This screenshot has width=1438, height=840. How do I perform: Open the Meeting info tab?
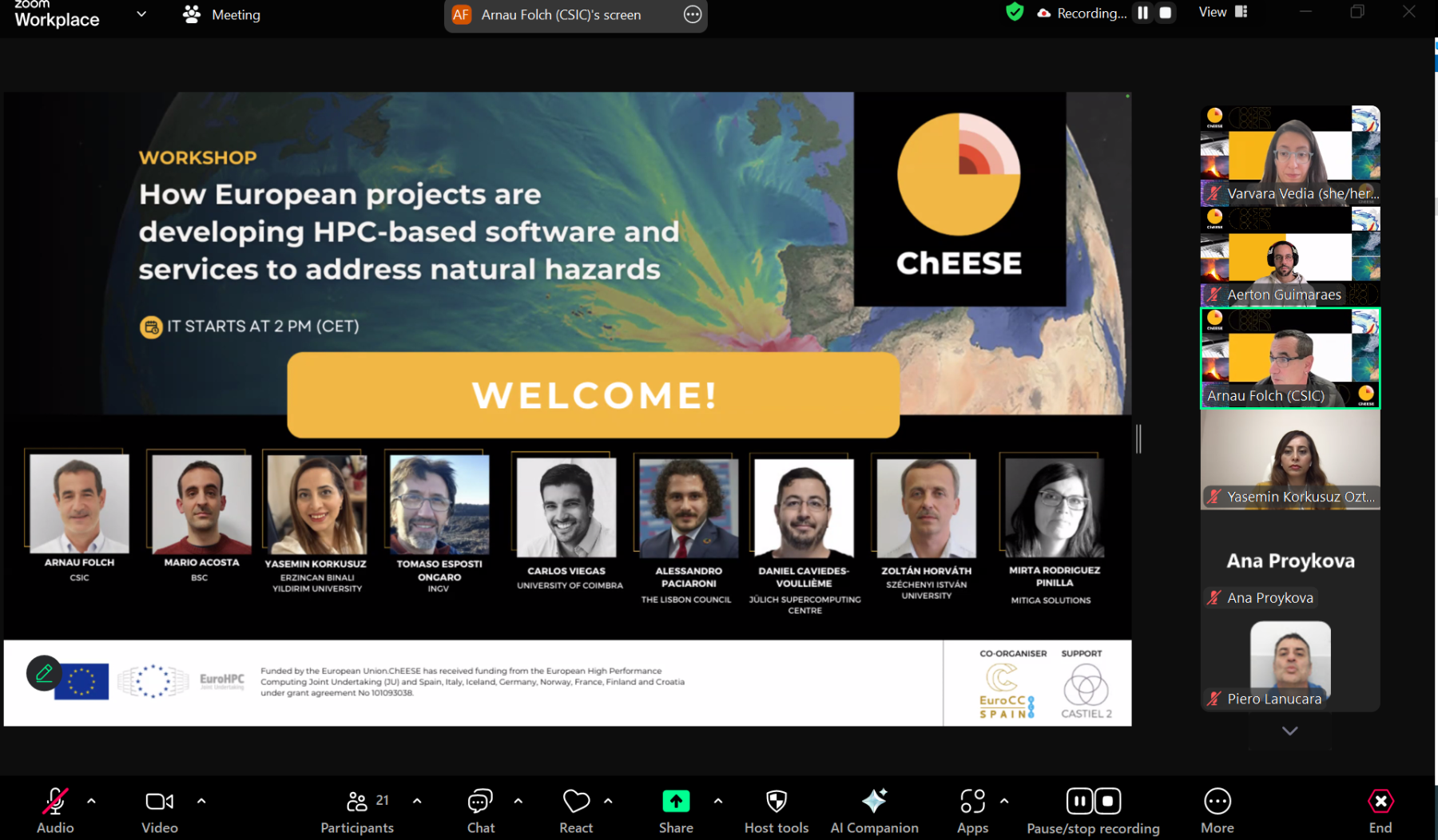(x=222, y=14)
